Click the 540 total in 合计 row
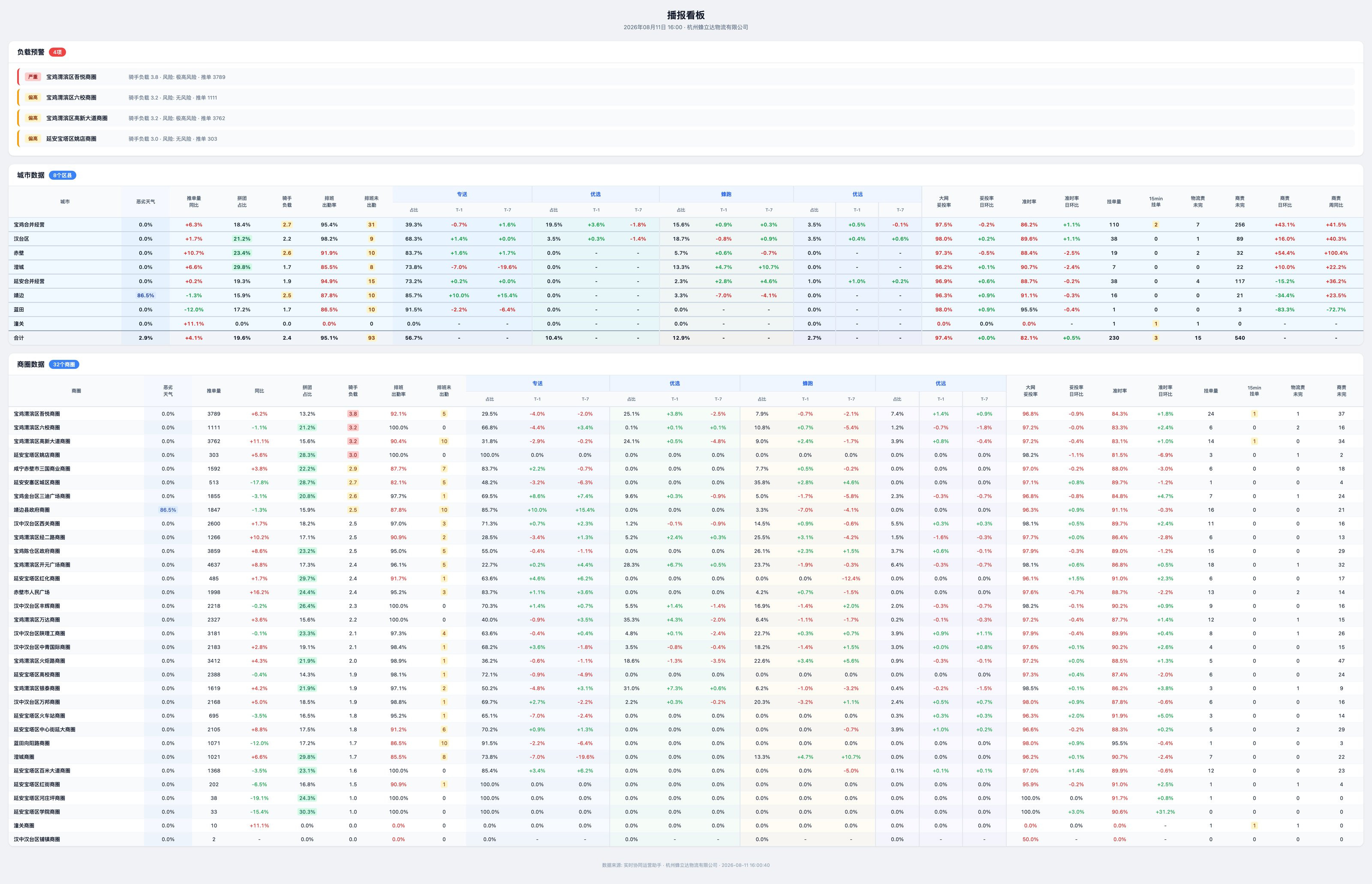 click(x=1240, y=338)
